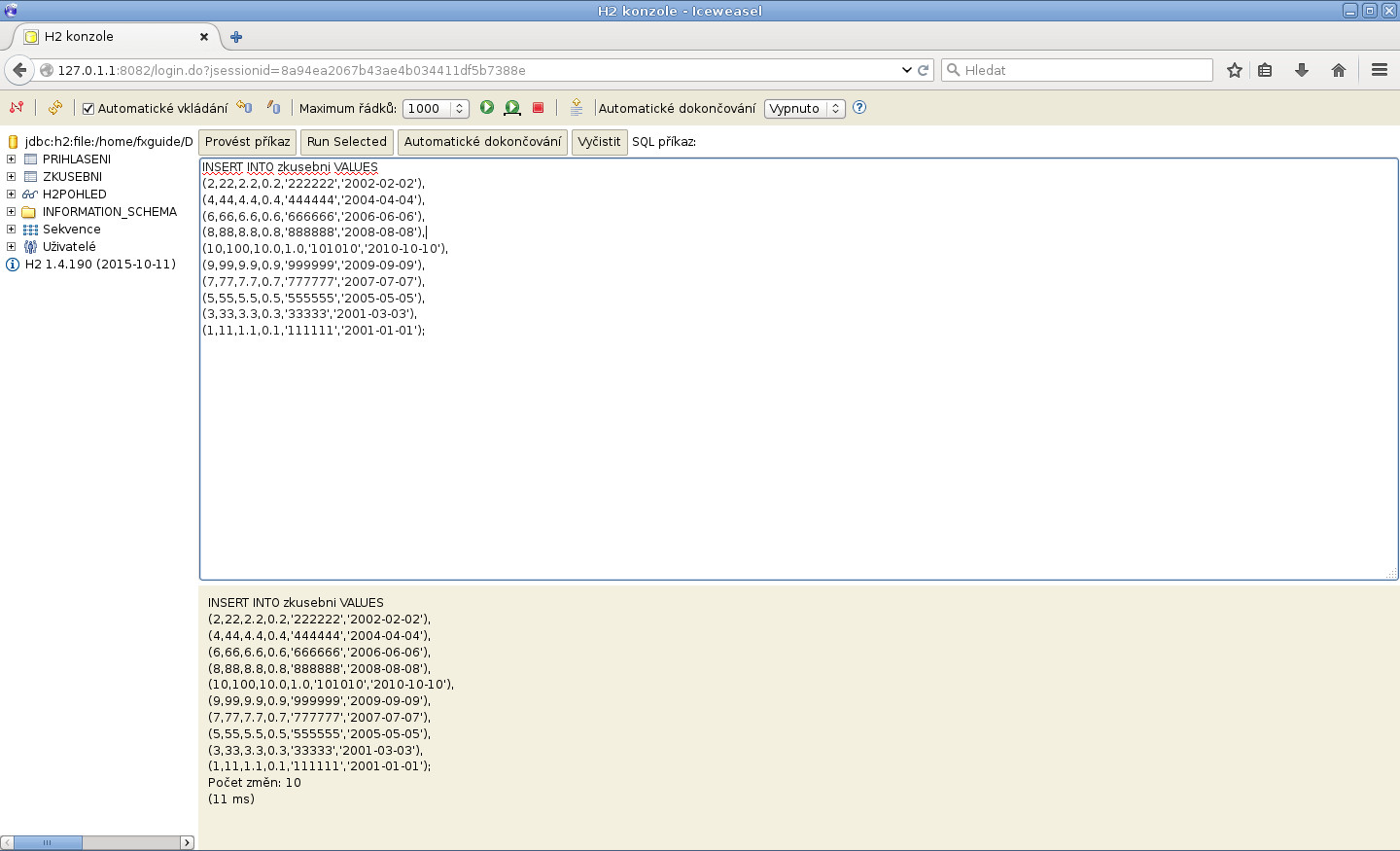Screen dimensions: 1400x851
Task: Click the rollback icon
Action: 244,108
